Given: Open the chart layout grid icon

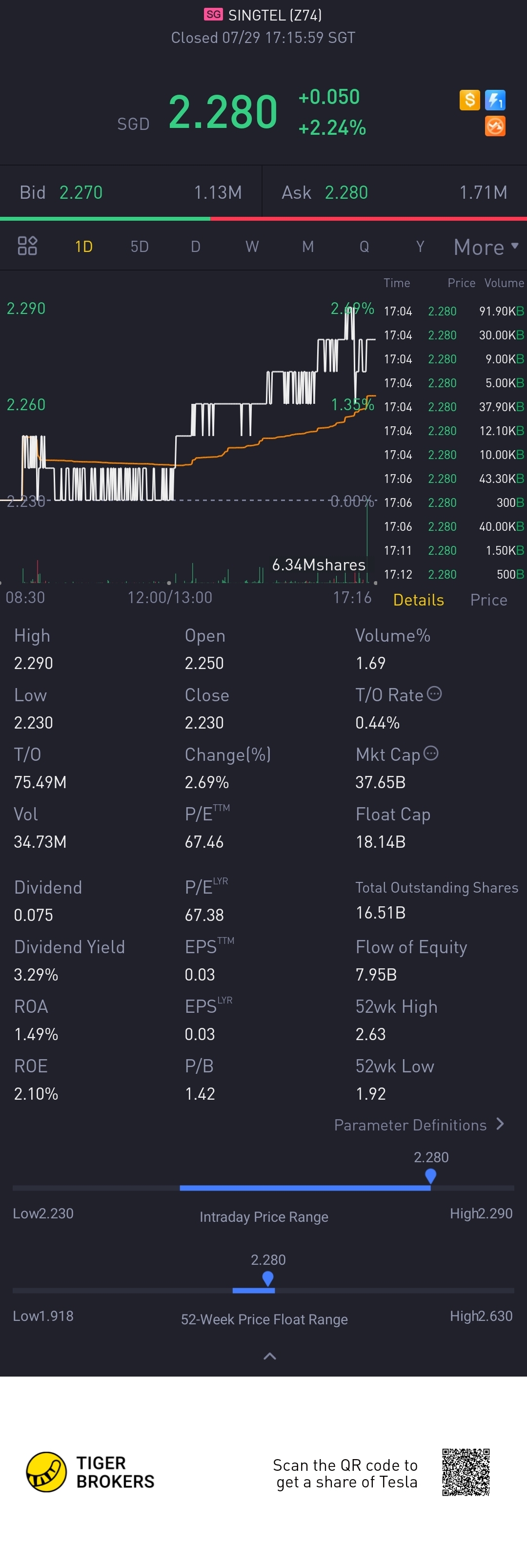Looking at the screenshot, I should [x=27, y=246].
